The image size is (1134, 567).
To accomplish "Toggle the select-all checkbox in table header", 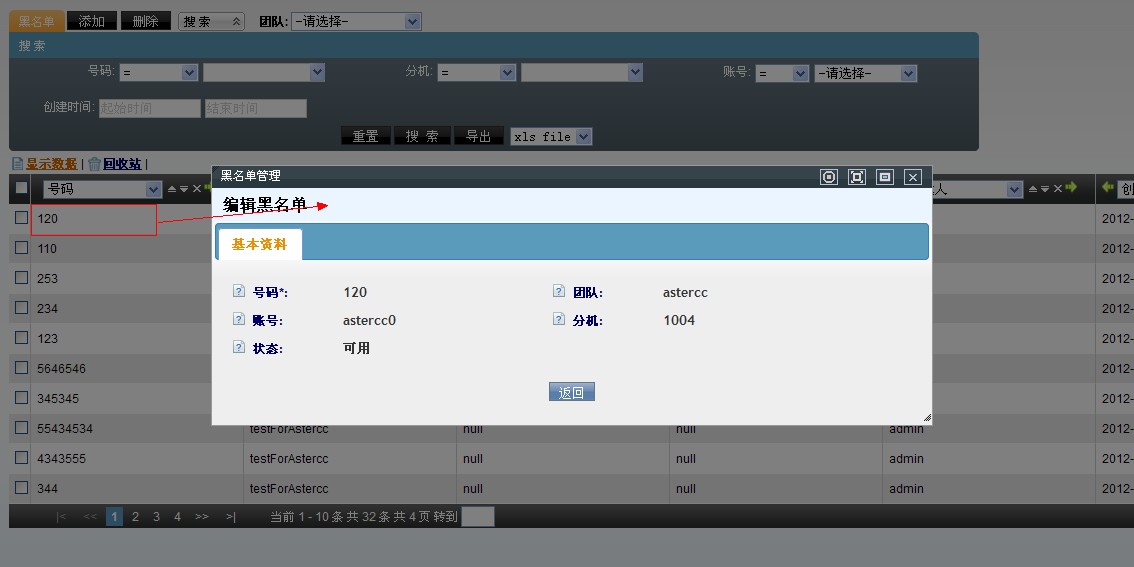I will coord(21,188).
